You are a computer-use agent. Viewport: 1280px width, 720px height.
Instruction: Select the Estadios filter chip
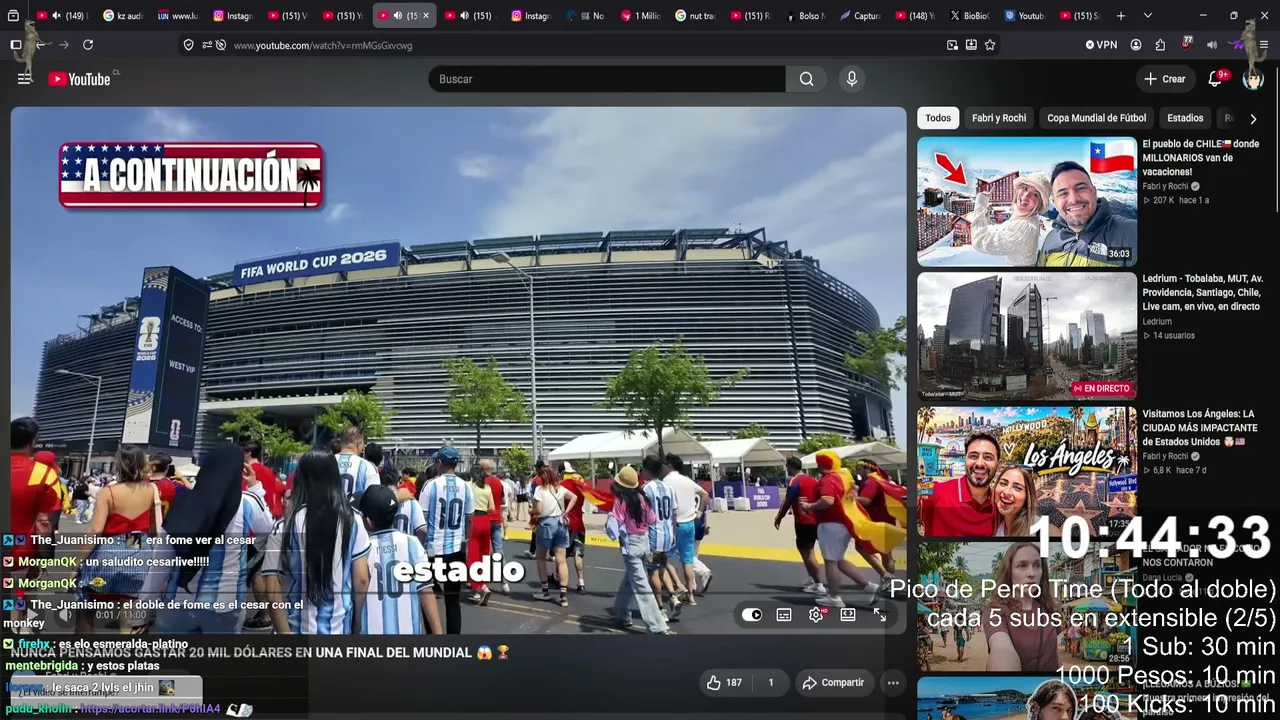point(1185,118)
